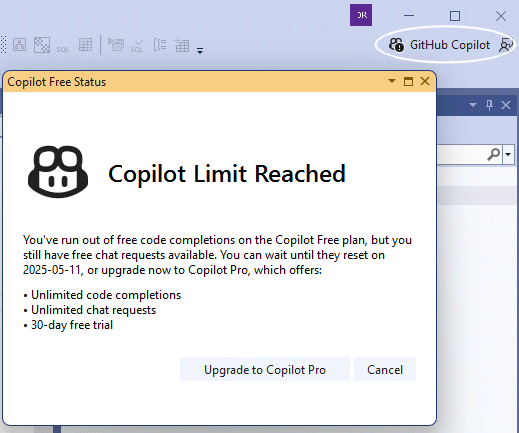The height and width of the screenshot is (433, 519).
Task: Show the SQL pane toolbar icon
Action: 63,49
